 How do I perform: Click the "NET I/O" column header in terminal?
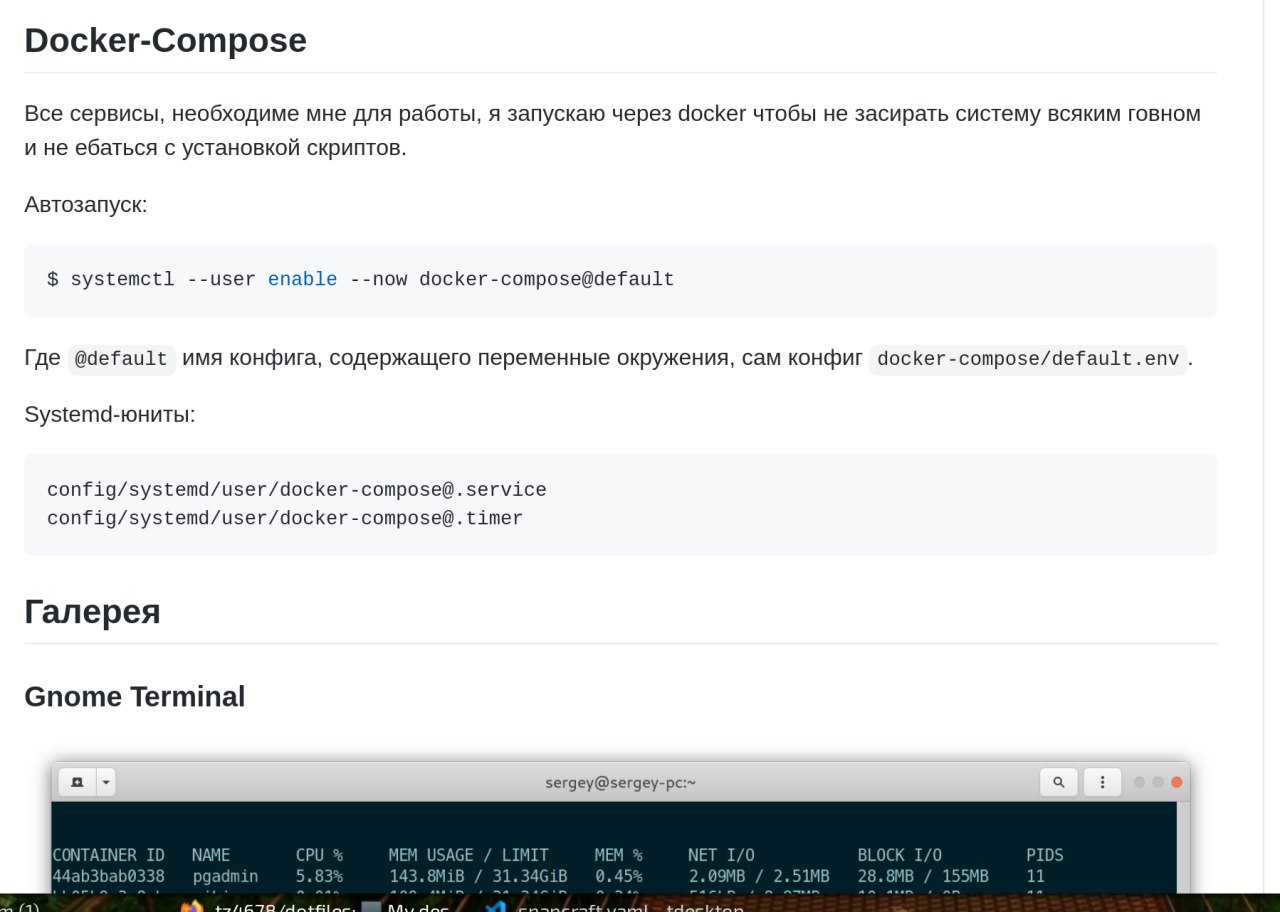pos(721,855)
